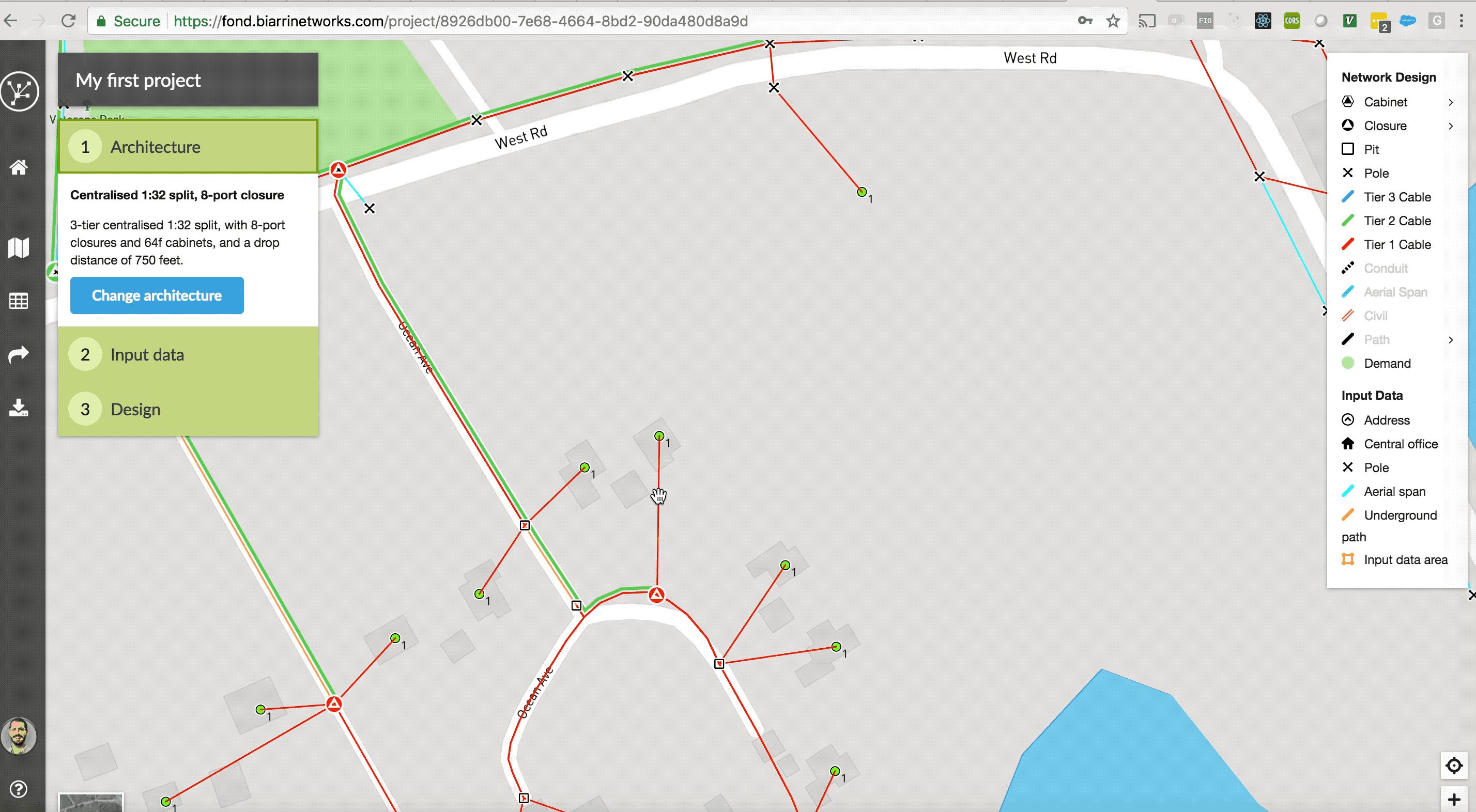Open the Home icon in left sidebar
The width and height of the screenshot is (1476, 812).
pyautogui.click(x=18, y=167)
